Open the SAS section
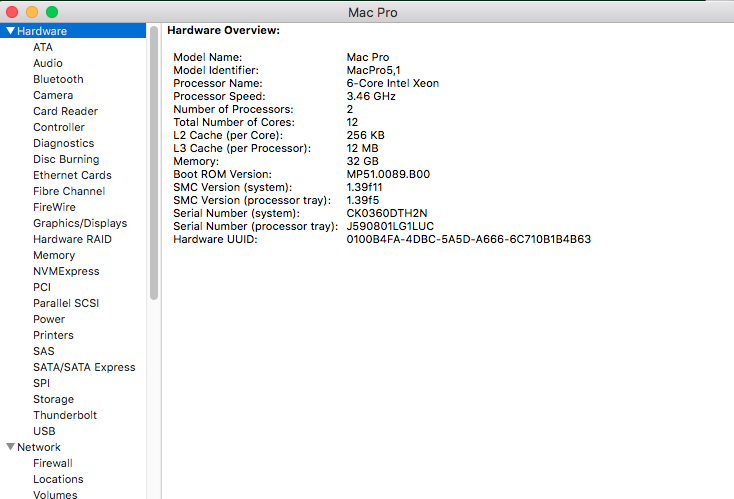This screenshot has width=734, height=499. click(44, 351)
